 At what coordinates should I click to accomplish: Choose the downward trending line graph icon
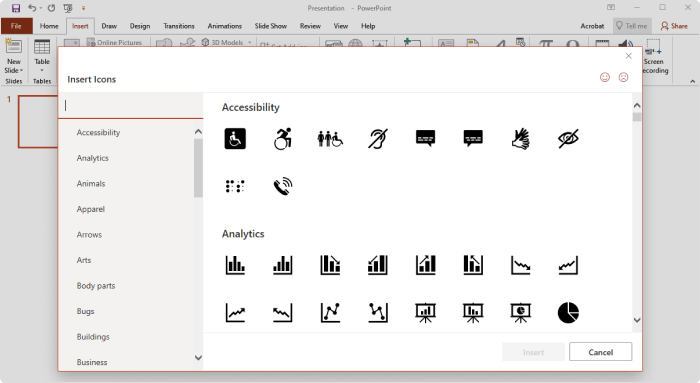coord(521,265)
